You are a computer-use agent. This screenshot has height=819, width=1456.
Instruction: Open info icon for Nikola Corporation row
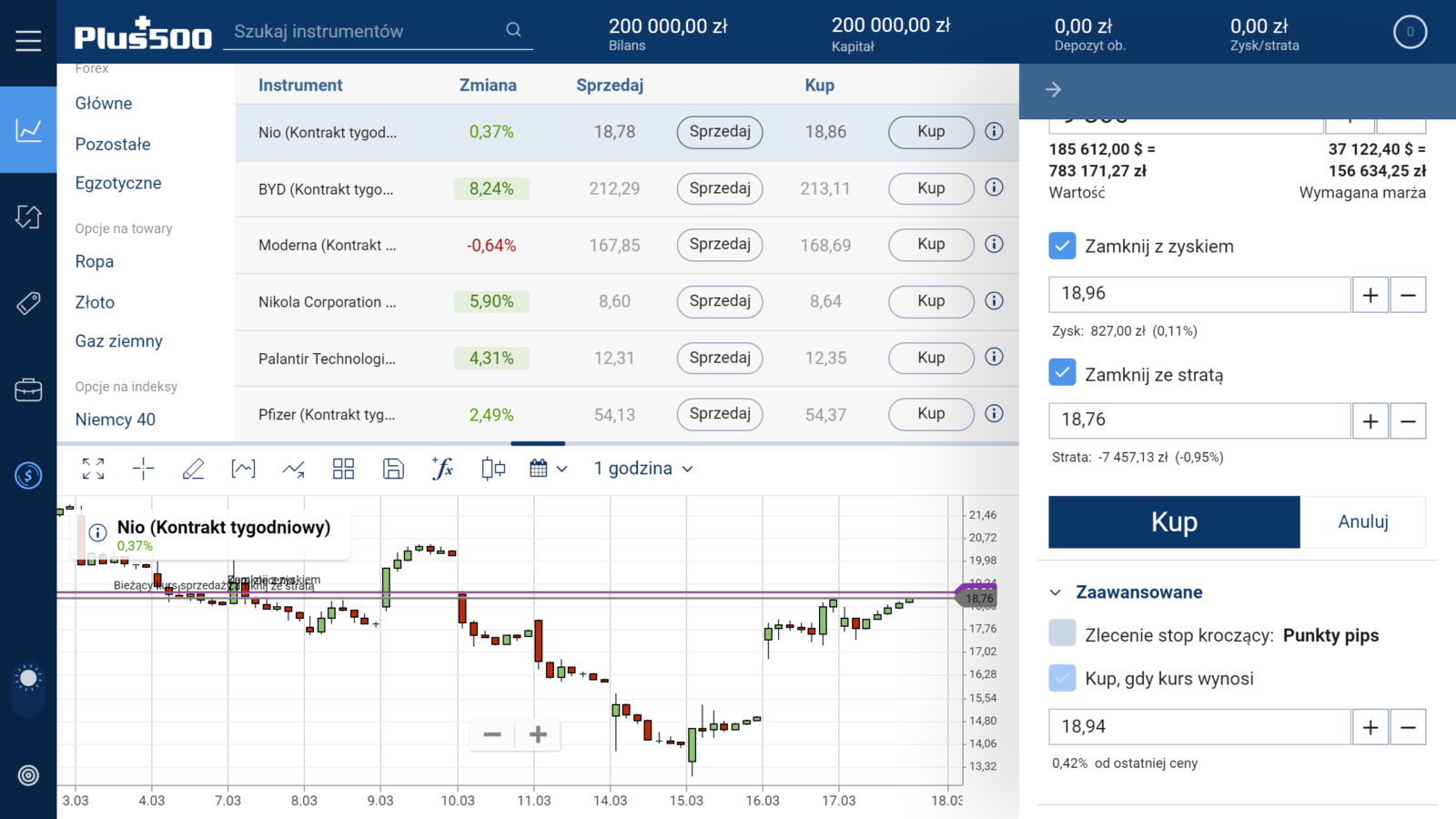coord(995,300)
